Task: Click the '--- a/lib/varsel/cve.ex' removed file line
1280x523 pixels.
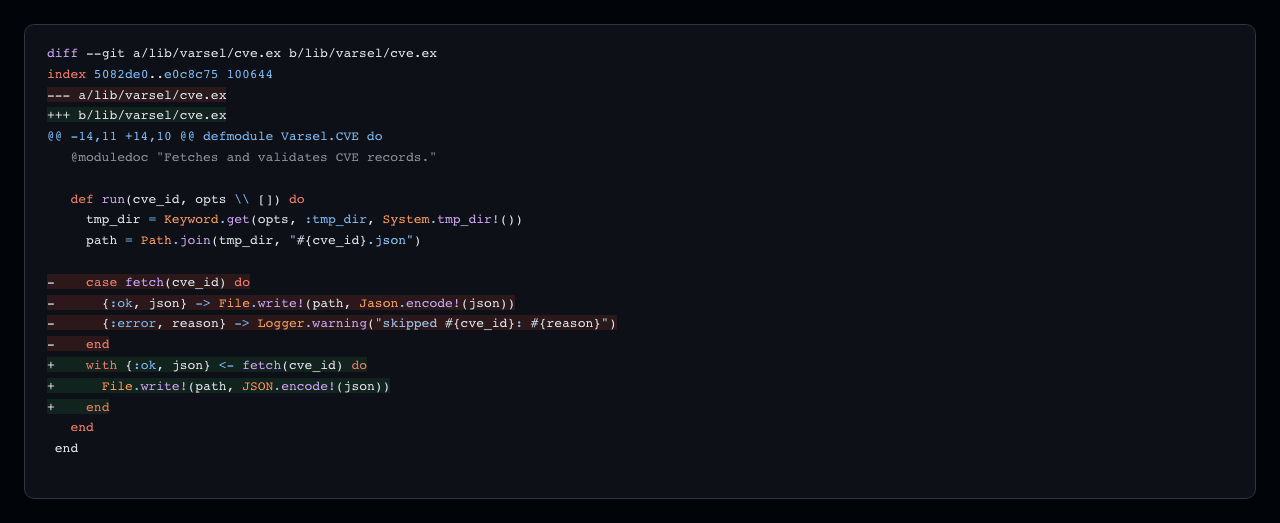Action: tap(137, 95)
